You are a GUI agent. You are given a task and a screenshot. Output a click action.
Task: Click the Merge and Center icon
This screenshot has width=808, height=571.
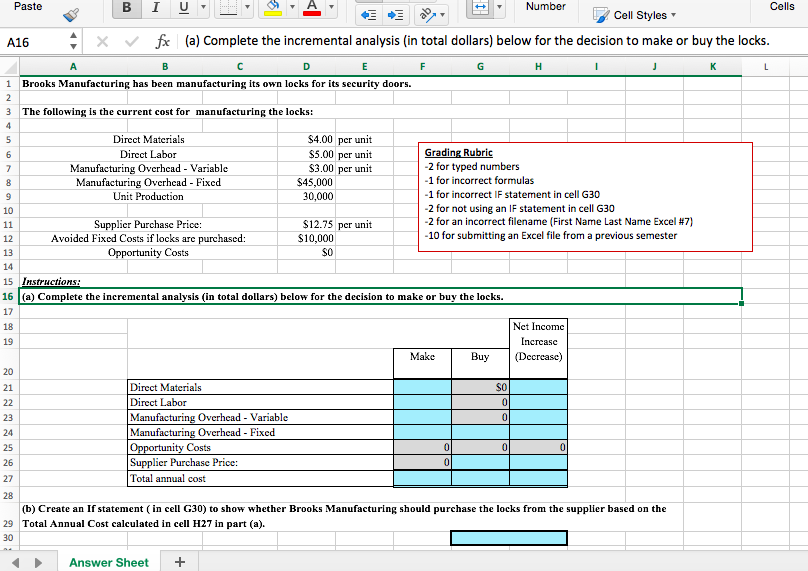(x=480, y=7)
